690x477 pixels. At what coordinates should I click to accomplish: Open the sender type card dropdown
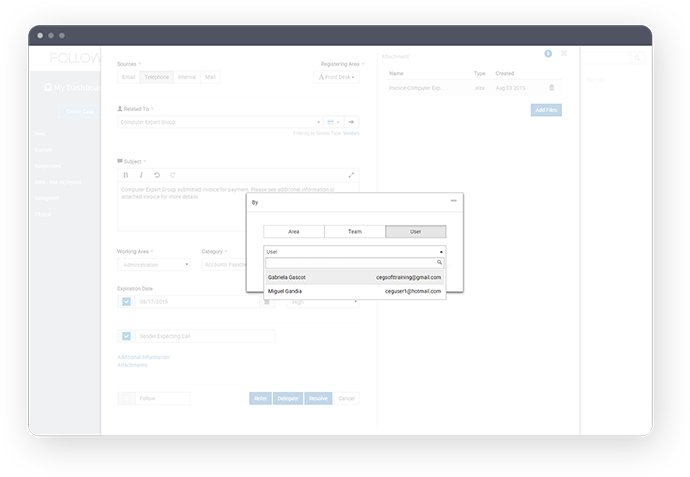coord(334,122)
